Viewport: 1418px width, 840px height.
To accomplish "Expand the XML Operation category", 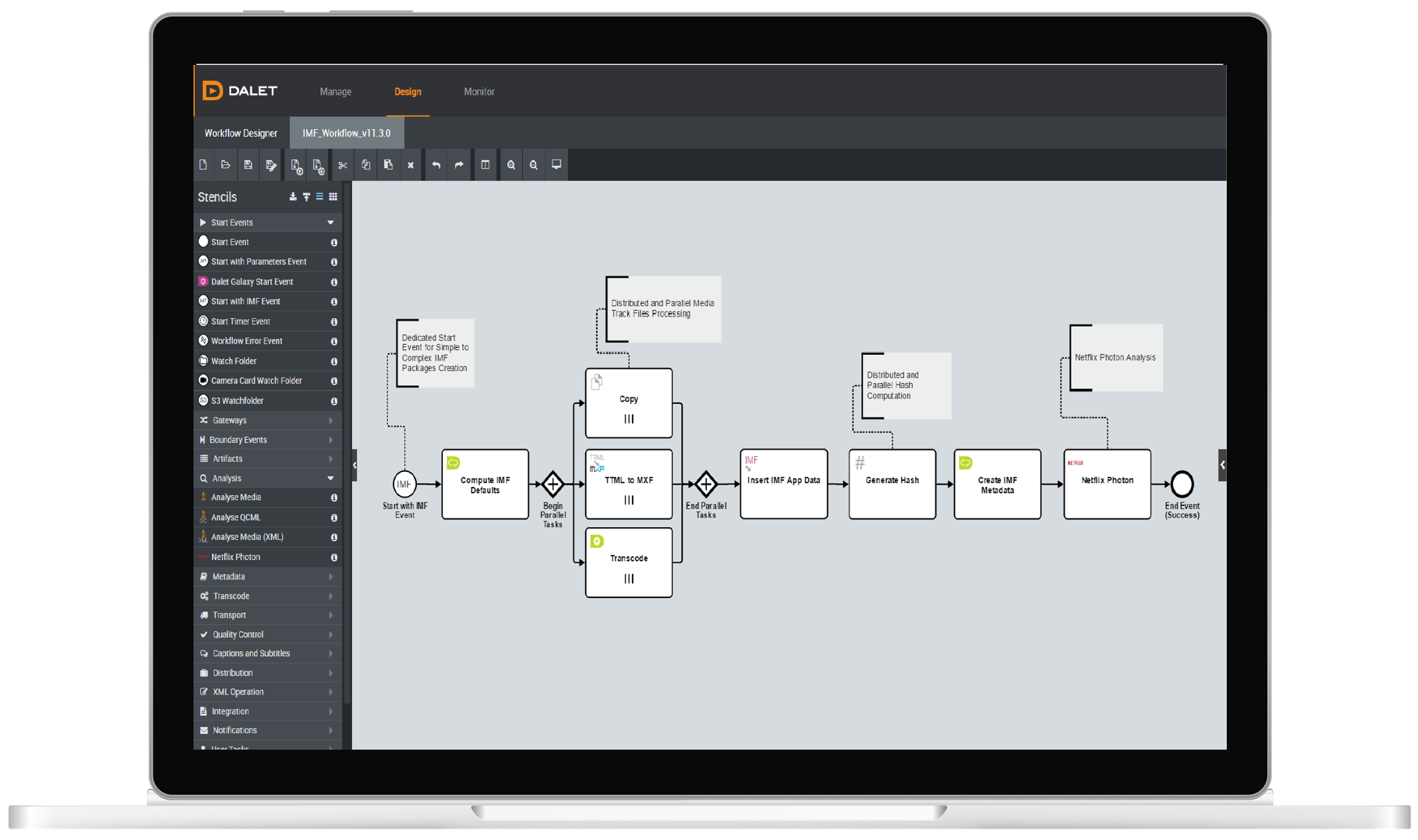I will point(267,692).
